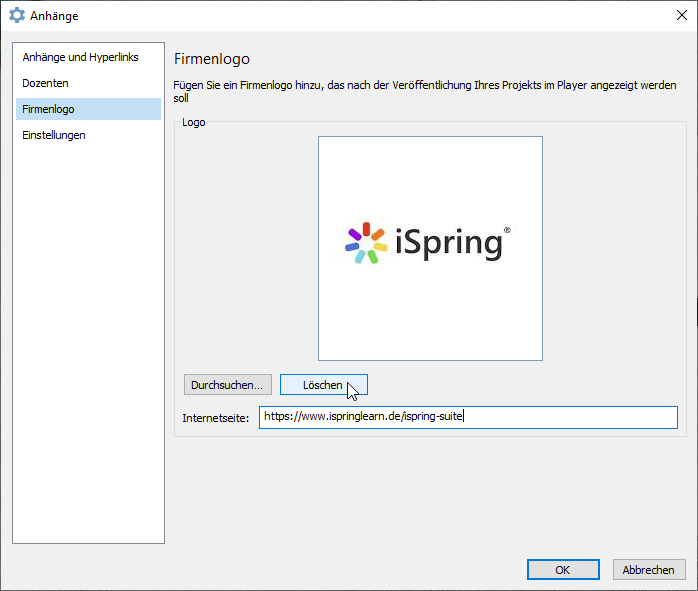Click the colorful iSpring flower symbol

point(365,243)
